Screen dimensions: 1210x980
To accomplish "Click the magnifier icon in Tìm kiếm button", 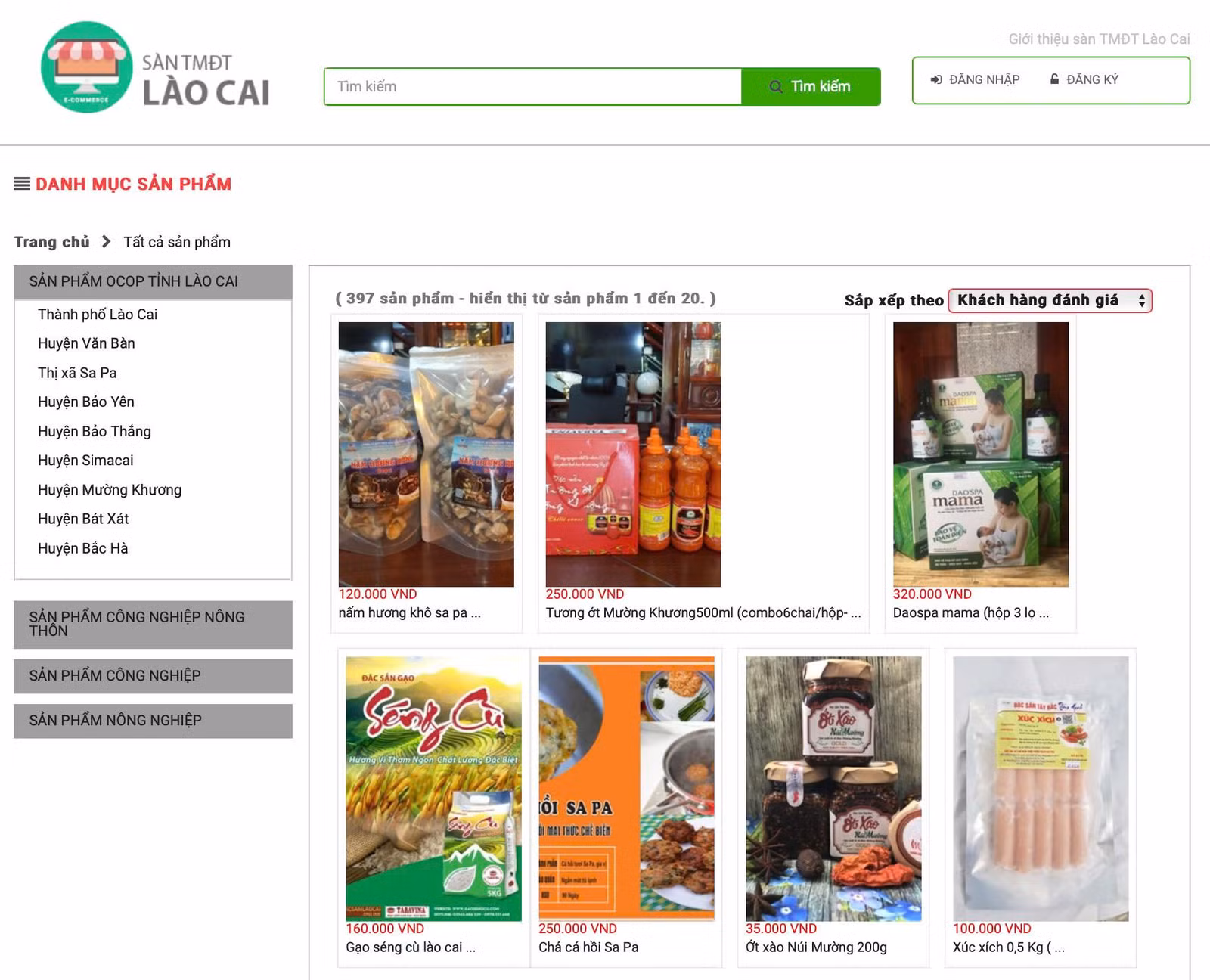I will pos(775,86).
